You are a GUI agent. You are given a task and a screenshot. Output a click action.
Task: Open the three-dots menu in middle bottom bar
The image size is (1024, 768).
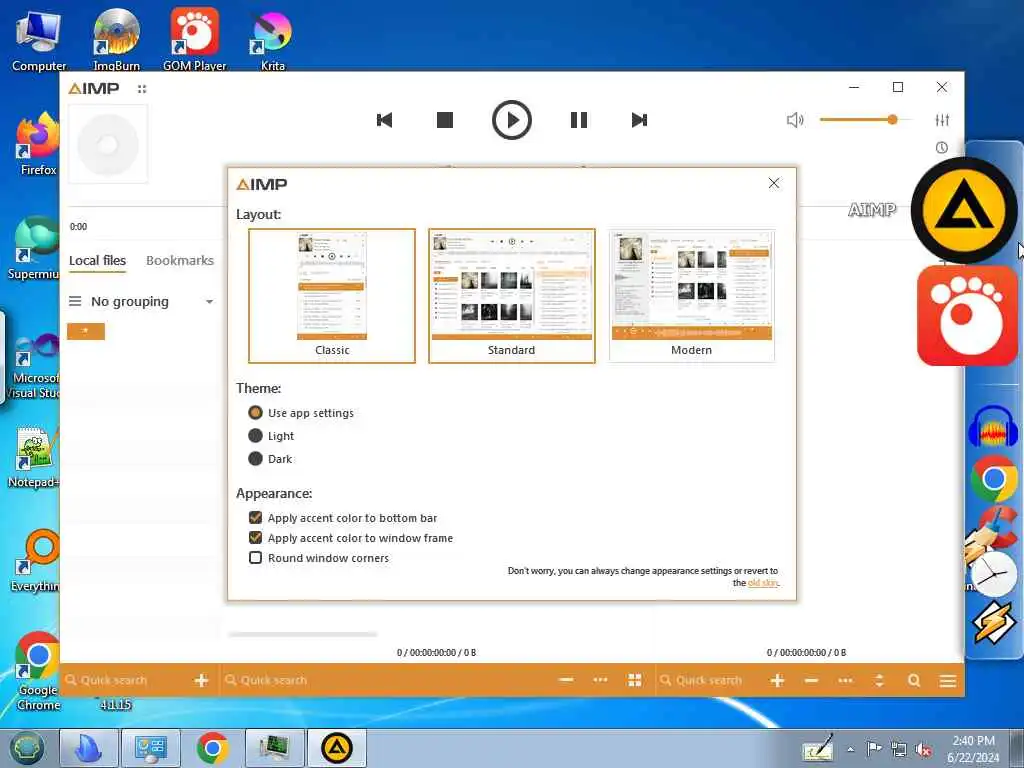pos(600,680)
